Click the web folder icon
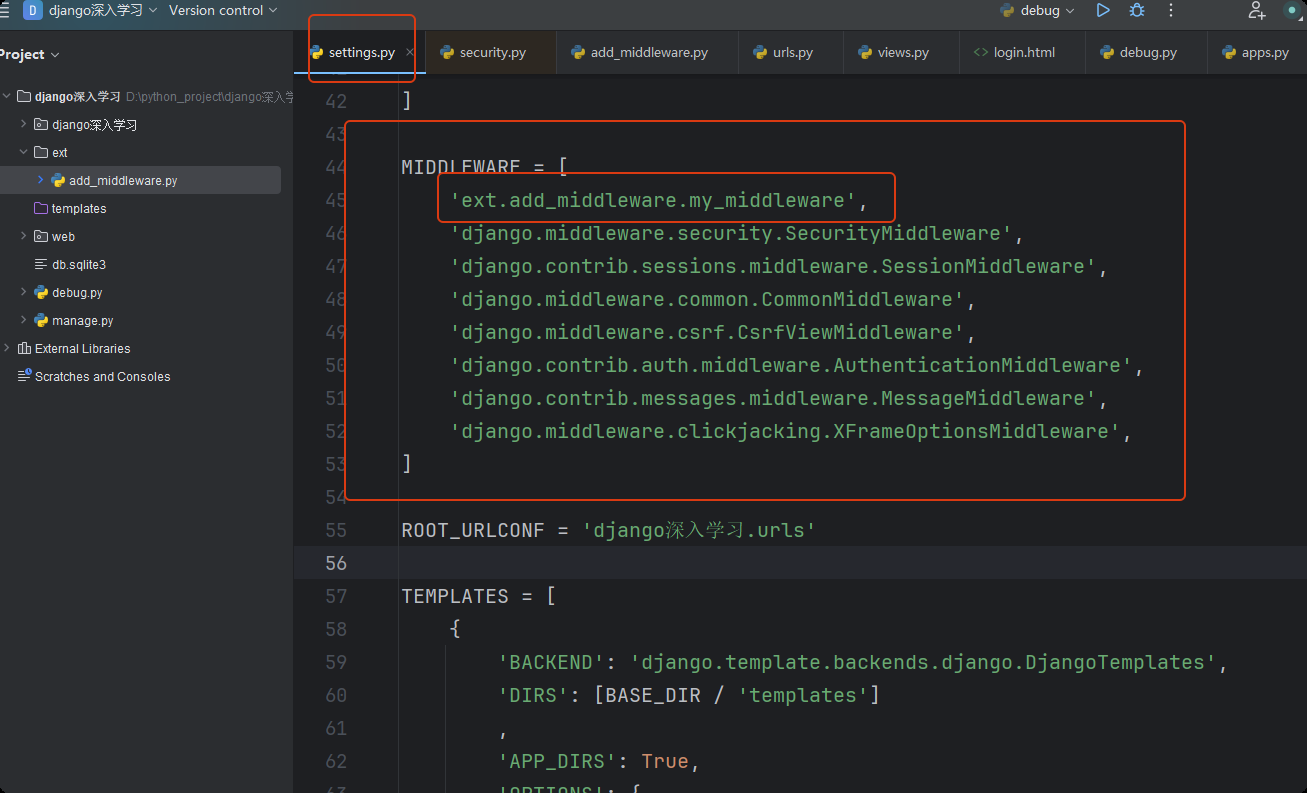Screen dimensions: 1307x793 [41, 237]
